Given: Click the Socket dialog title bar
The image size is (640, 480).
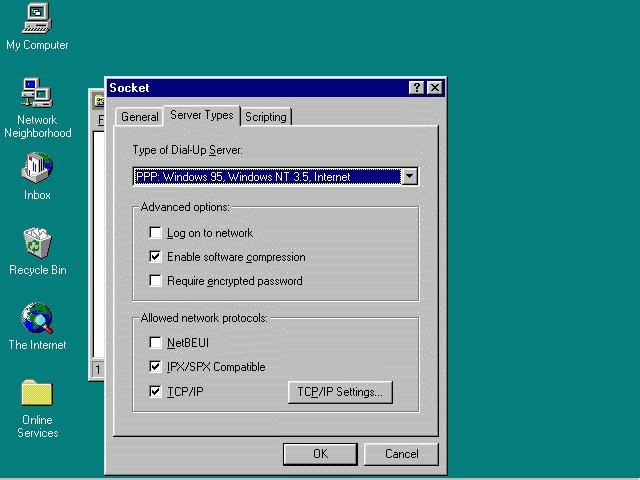Looking at the screenshot, I should (257, 88).
